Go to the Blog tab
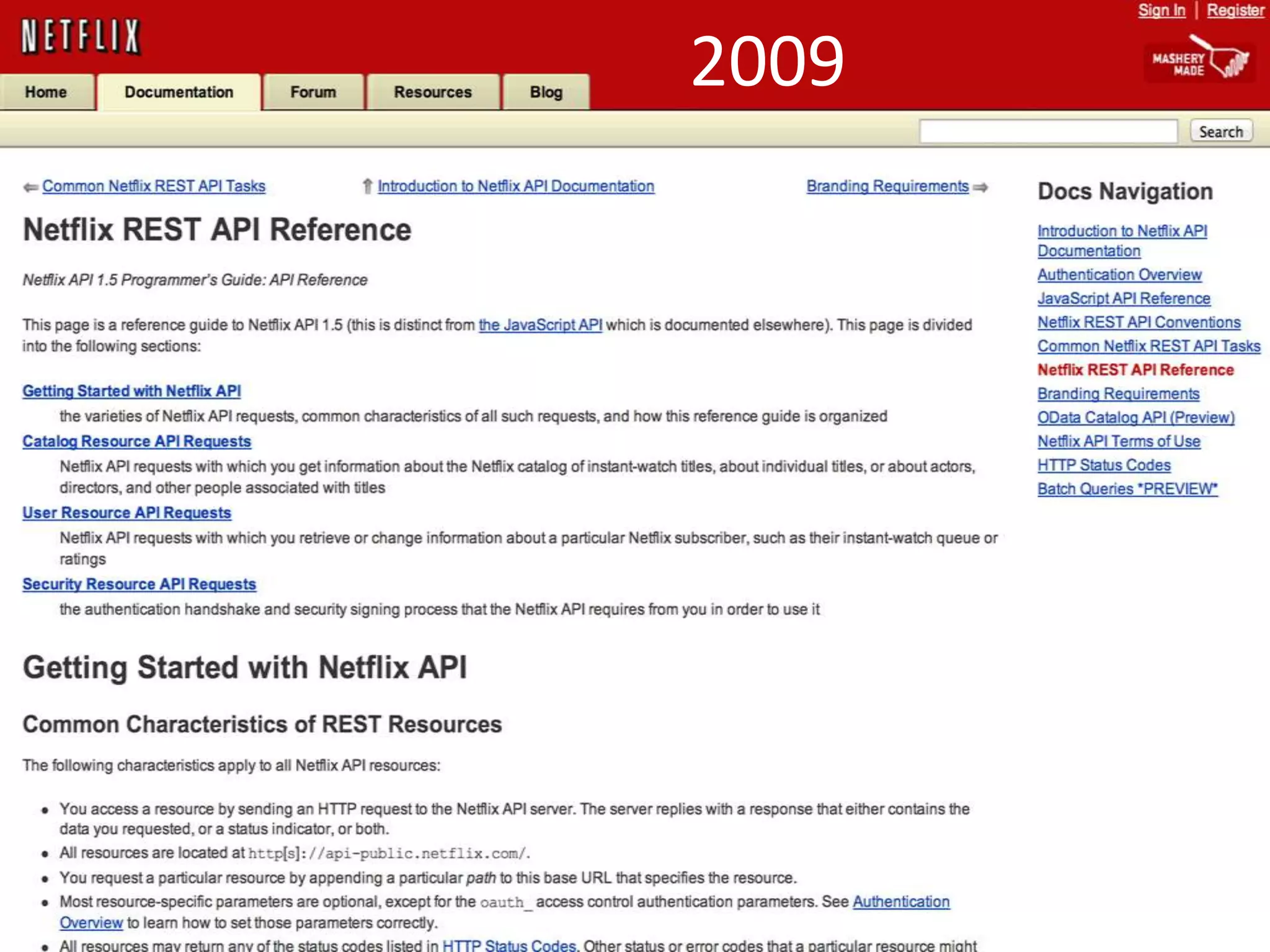The width and height of the screenshot is (1270, 952). [x=546, y=92]
